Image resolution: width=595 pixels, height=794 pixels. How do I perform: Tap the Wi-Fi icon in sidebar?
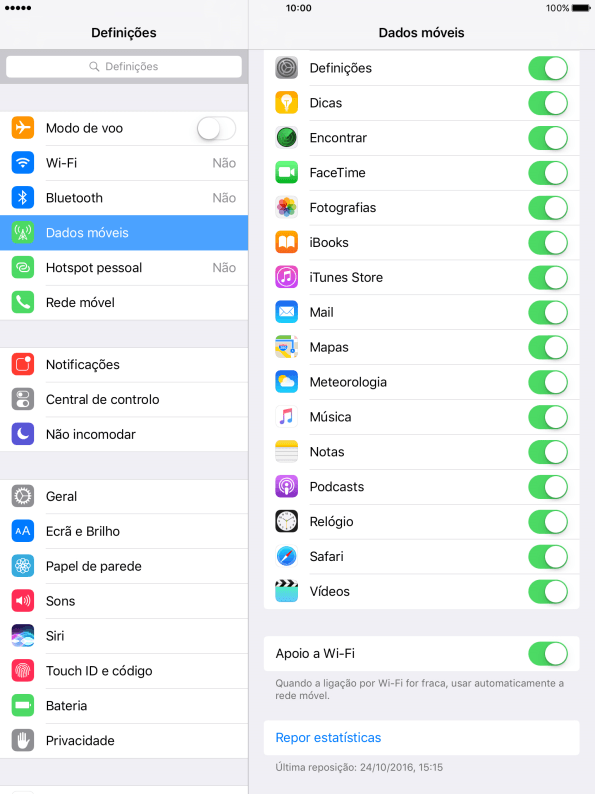[x=23, y=163]
